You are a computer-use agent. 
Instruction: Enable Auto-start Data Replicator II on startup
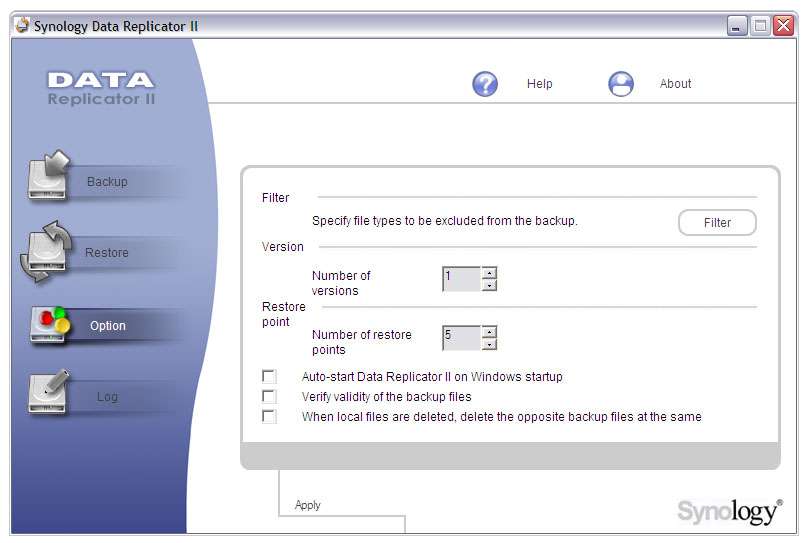click(269, 376)
